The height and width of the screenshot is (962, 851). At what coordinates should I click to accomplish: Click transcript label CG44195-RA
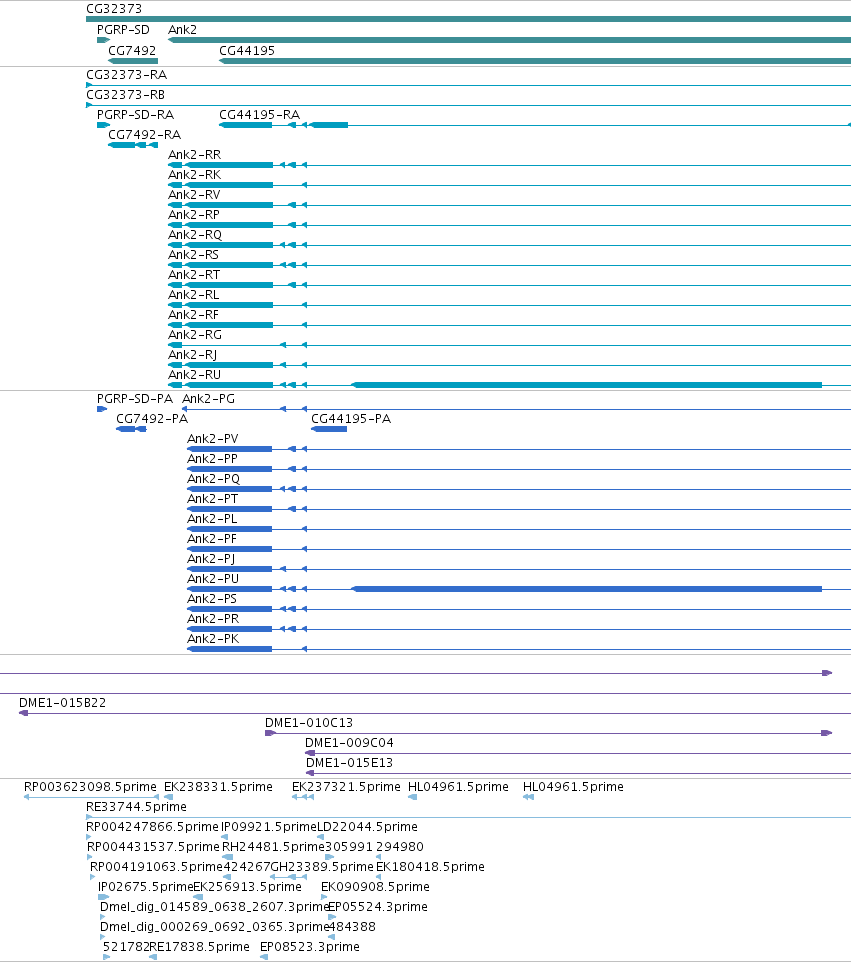(x=259, y=114)
